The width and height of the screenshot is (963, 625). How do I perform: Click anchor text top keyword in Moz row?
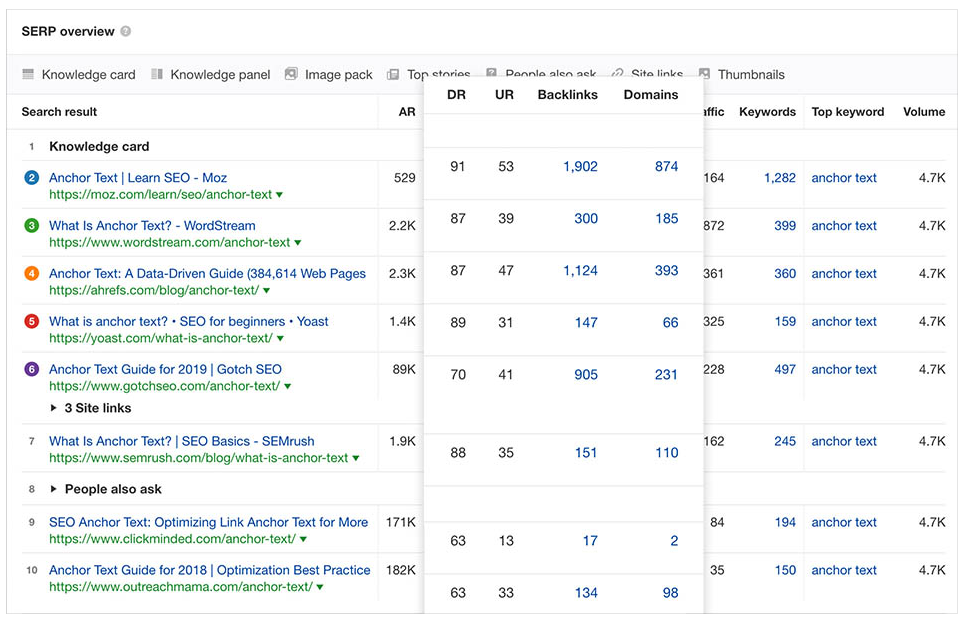point(844,178)
